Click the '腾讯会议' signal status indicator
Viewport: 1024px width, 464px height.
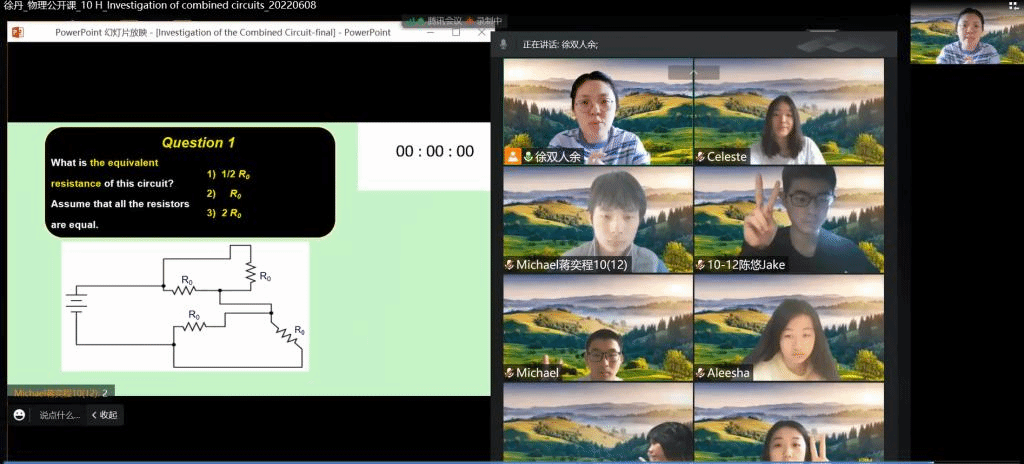tap(437, 21)
